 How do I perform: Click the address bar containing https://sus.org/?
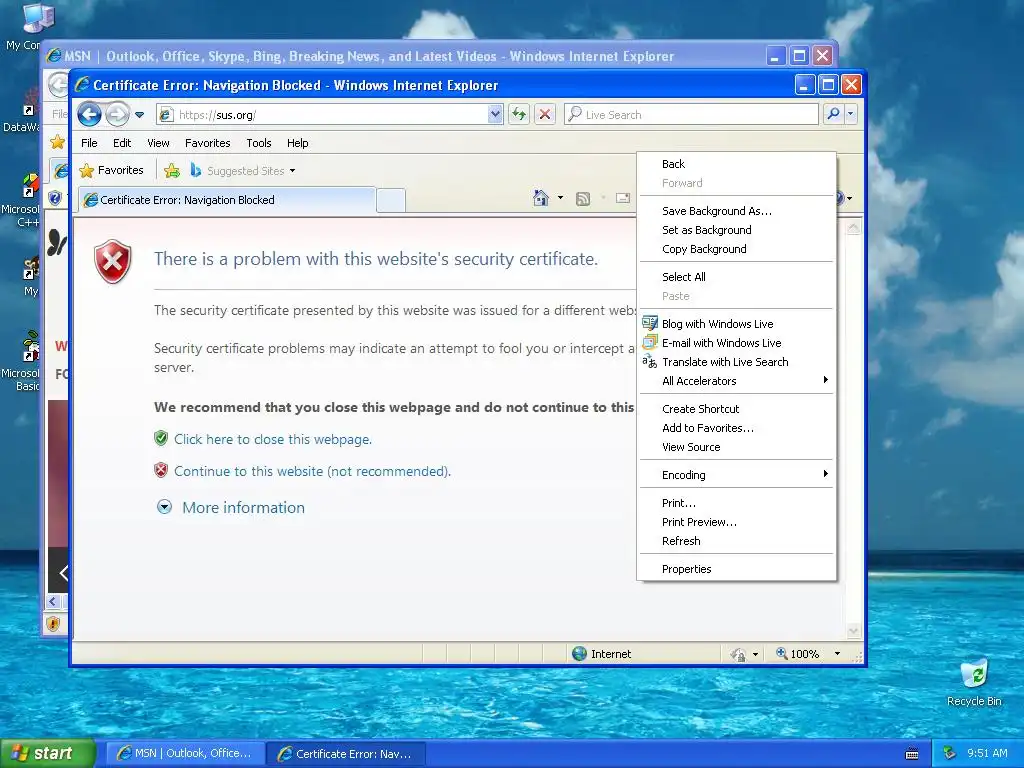pos(331,115)
